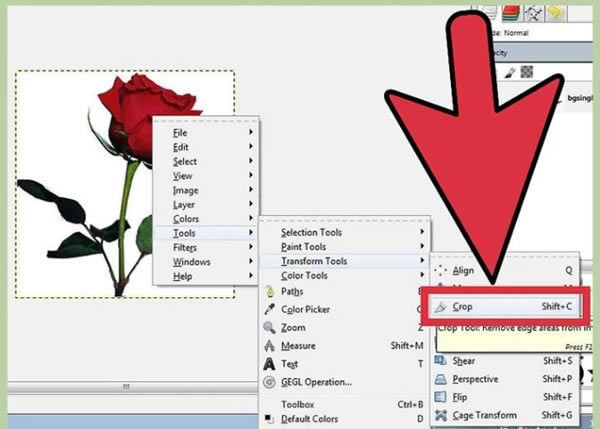
Task: Pick the Zoom tool
Action: tap(344, 328)
